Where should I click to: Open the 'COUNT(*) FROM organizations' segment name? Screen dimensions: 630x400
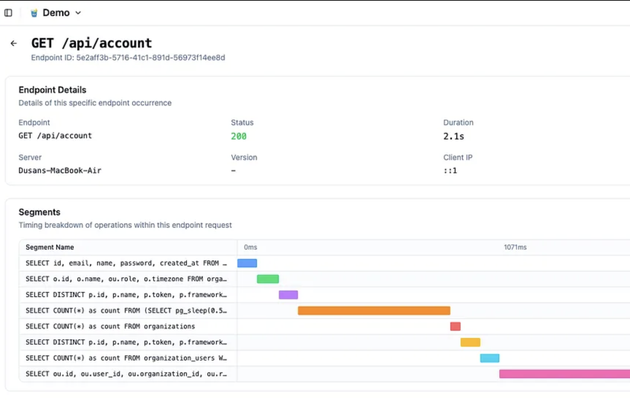point(110,326)
